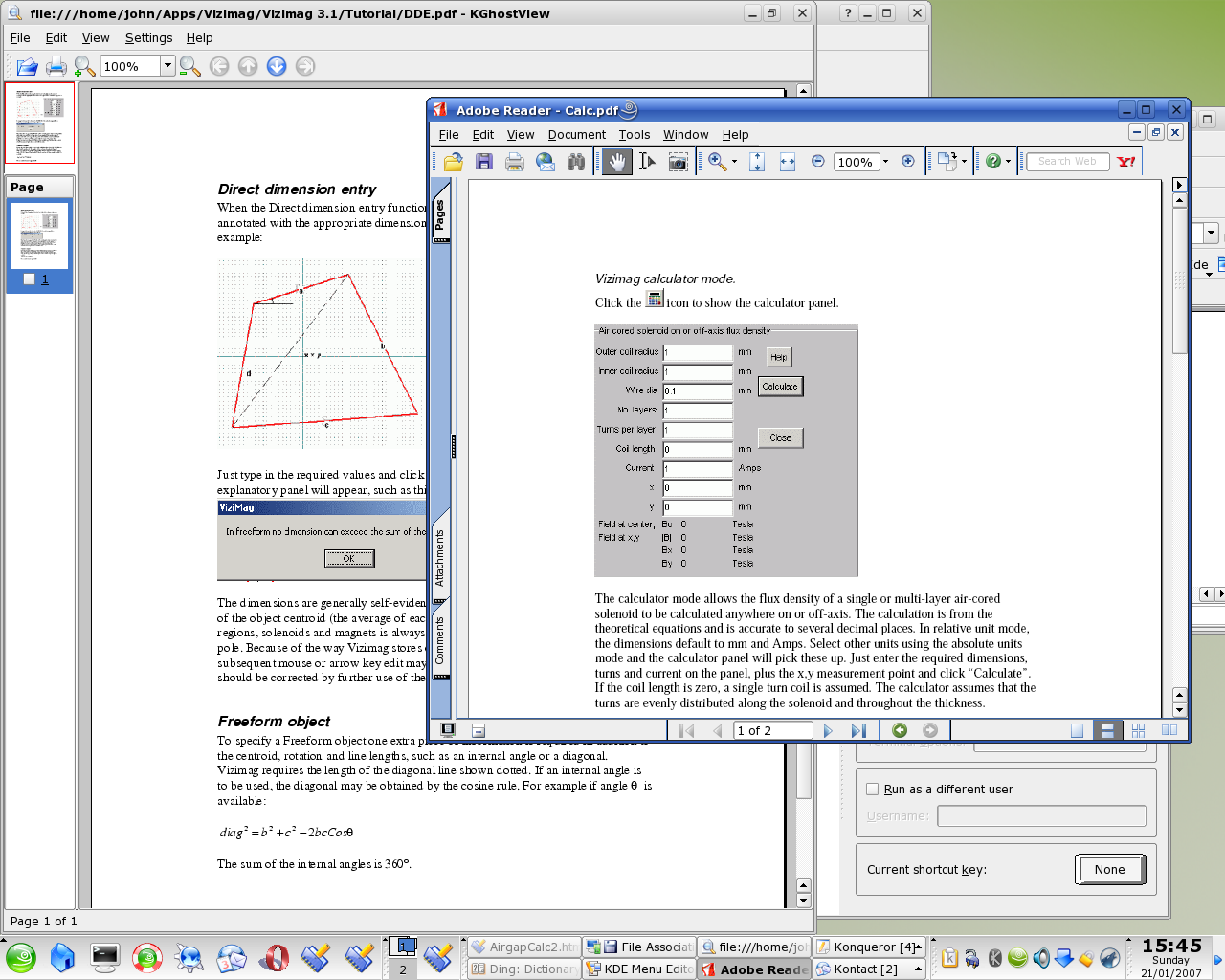1225x980 pixels.
Task: Switch to File Associations taskbar window
Action: [x=639, y=947]
